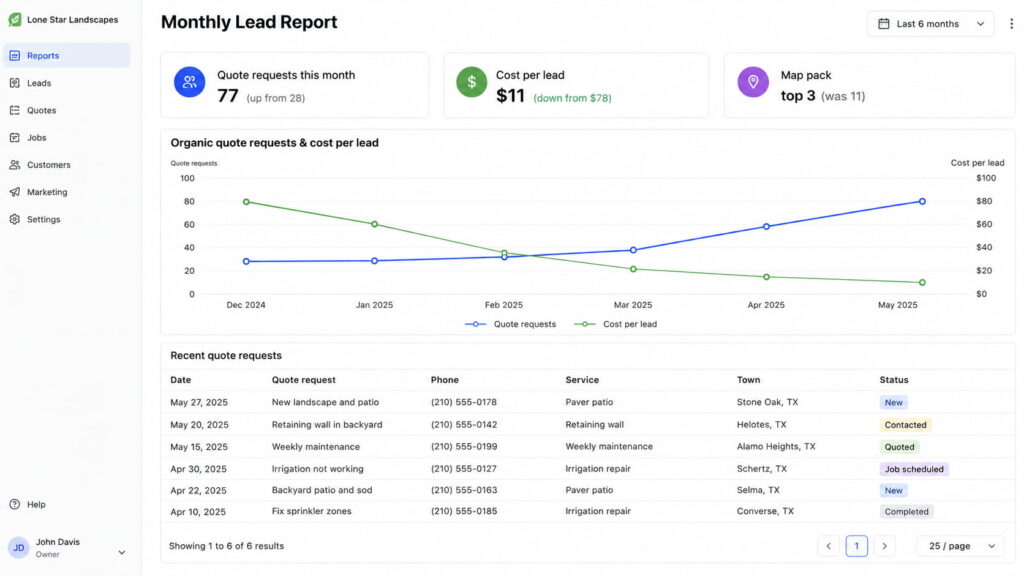Click the Settings gear icon
The image size is (1024, 576).
tap(14, 219)
